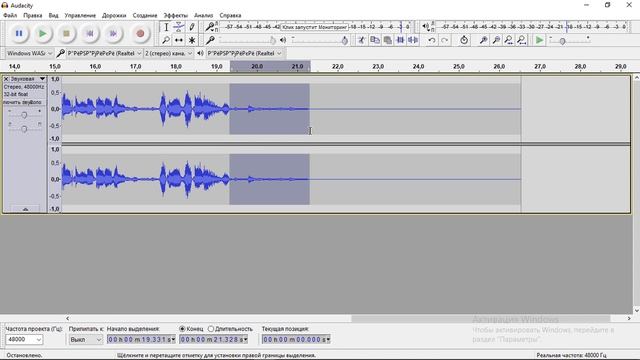
Task: Open the Анализ menu
Action: (x=203, y=15)
